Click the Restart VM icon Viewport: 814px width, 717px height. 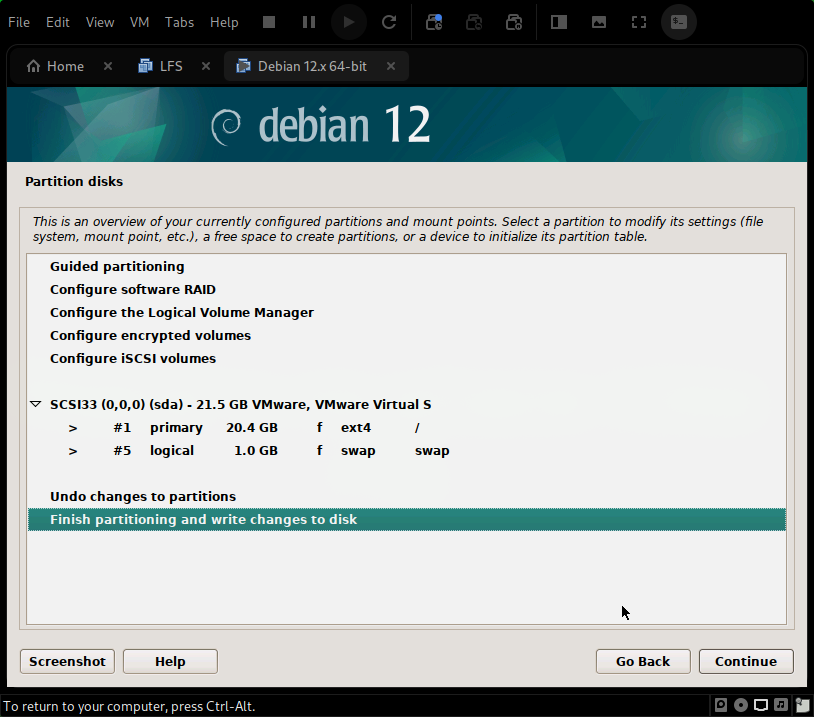pos(389,22)
